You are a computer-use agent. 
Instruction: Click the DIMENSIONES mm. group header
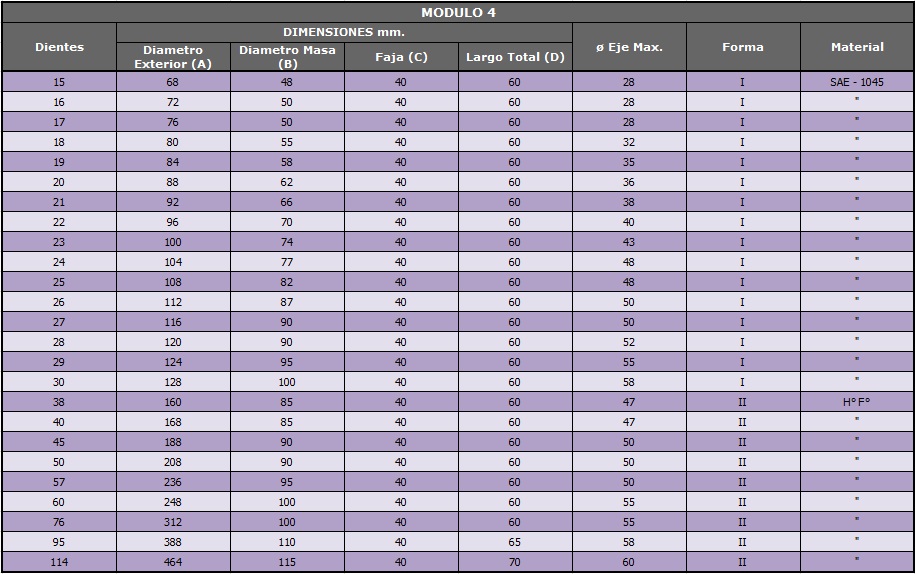click(x=344, y=33)
